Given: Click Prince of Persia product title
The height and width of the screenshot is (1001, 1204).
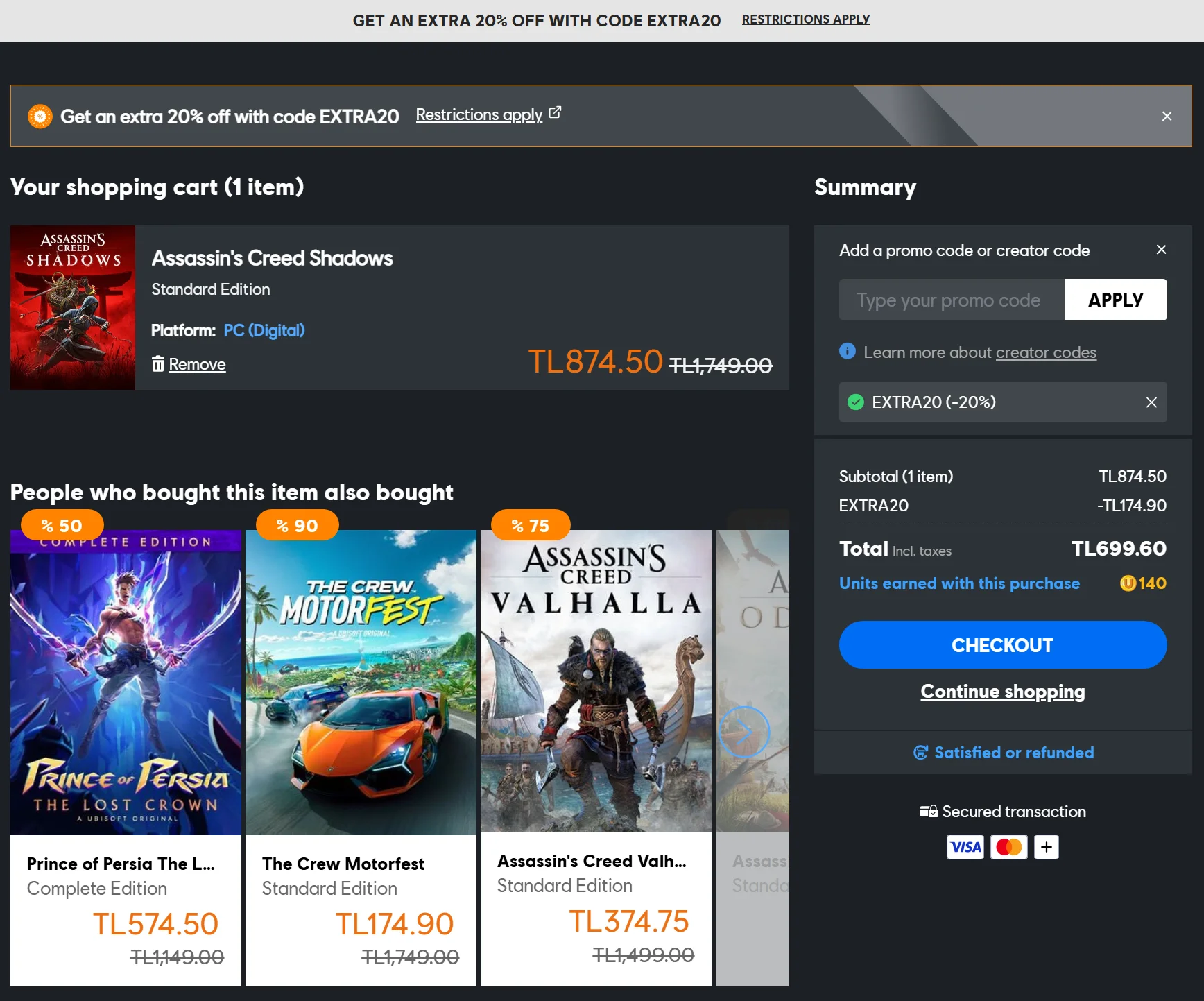Looking at the screenshot, I should [x=121, y=864].
